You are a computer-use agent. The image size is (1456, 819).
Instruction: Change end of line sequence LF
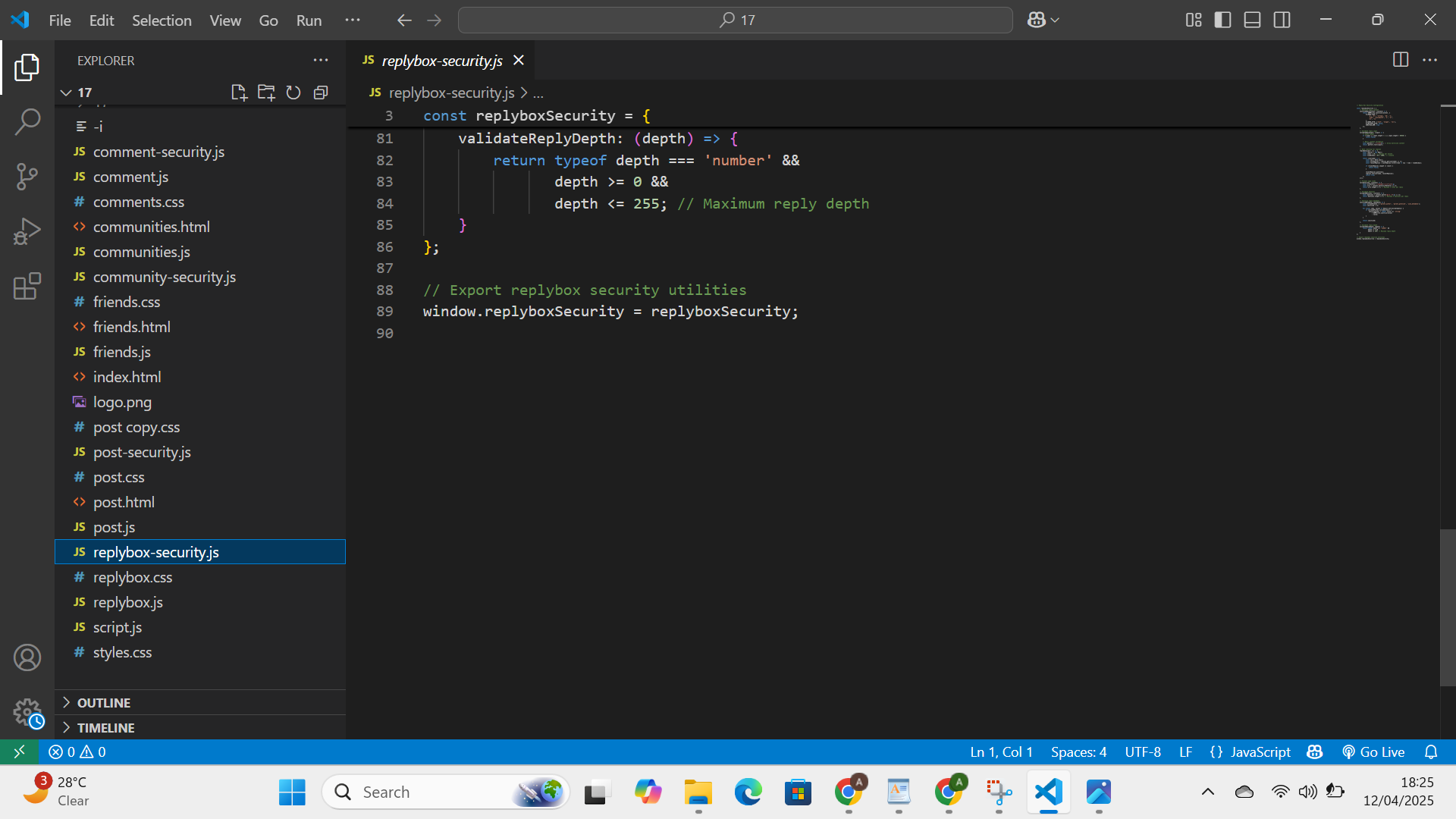1185,752
